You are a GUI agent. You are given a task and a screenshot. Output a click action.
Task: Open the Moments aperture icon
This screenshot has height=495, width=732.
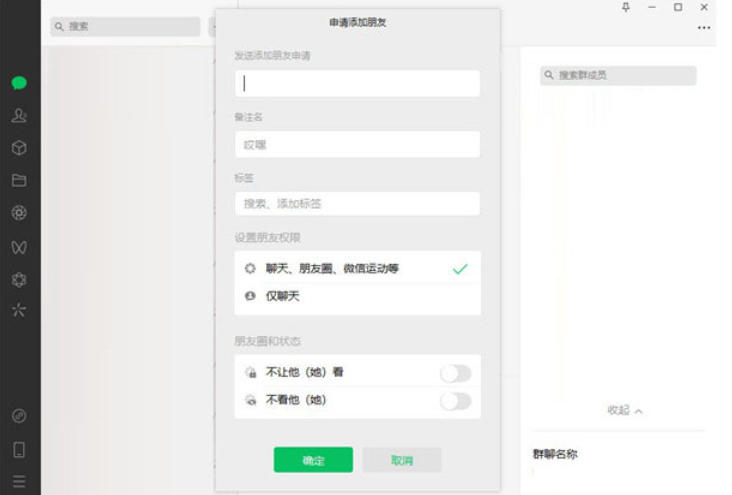pos(19,213)
